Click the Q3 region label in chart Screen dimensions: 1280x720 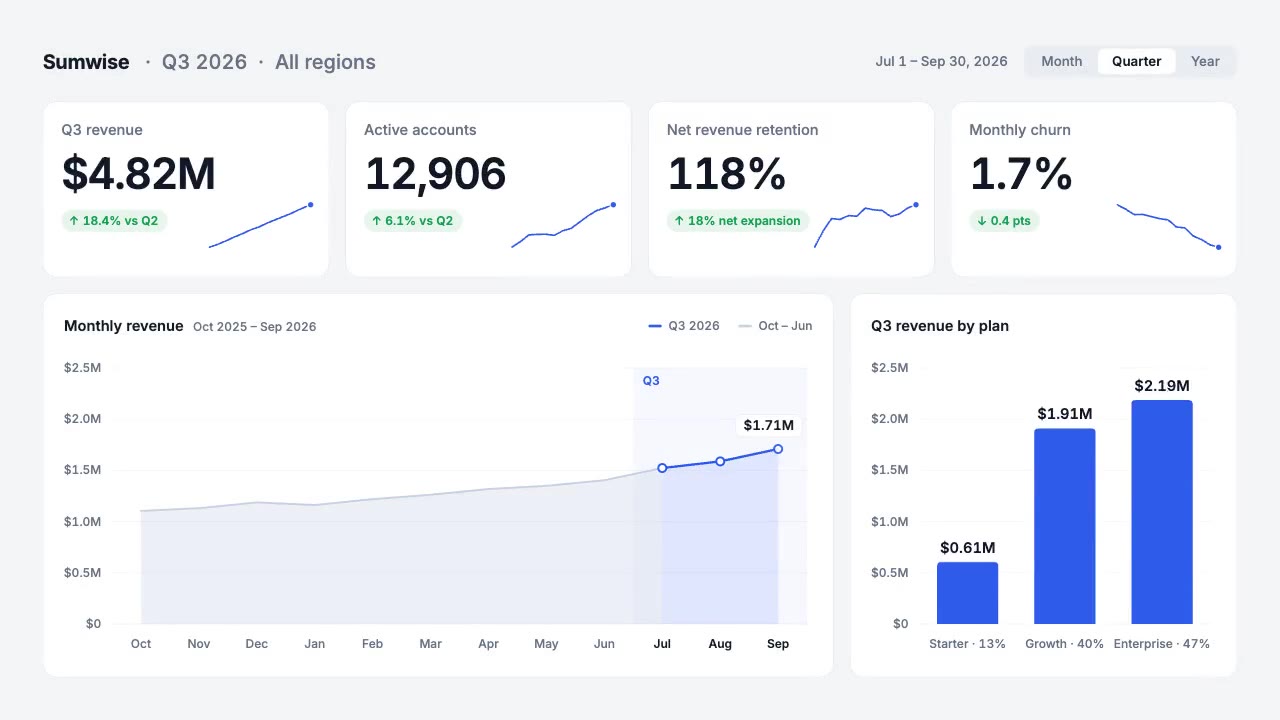pyautogui.click(x=651, y=381)
